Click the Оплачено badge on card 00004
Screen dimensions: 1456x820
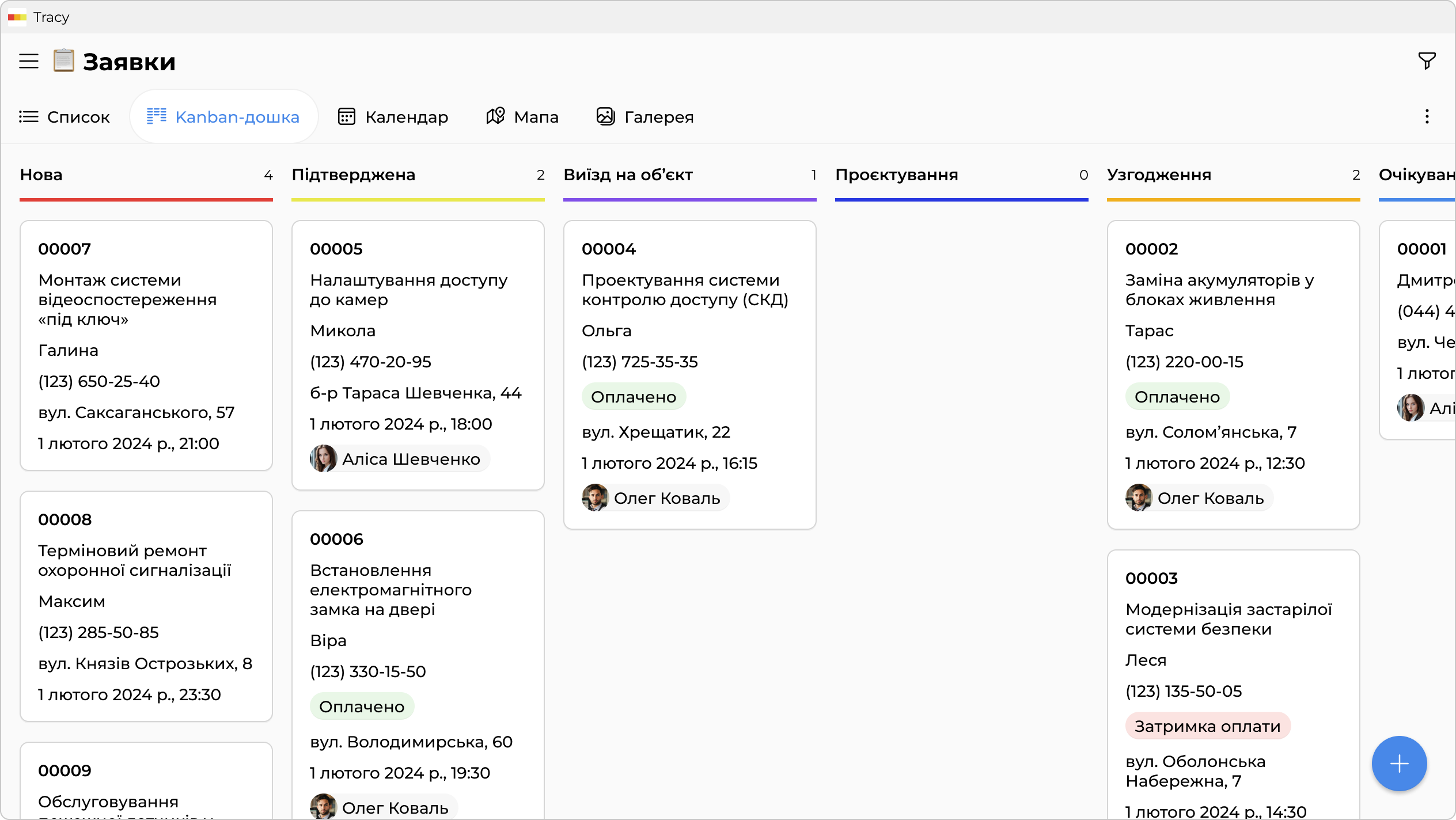click(x=634, y=396)
